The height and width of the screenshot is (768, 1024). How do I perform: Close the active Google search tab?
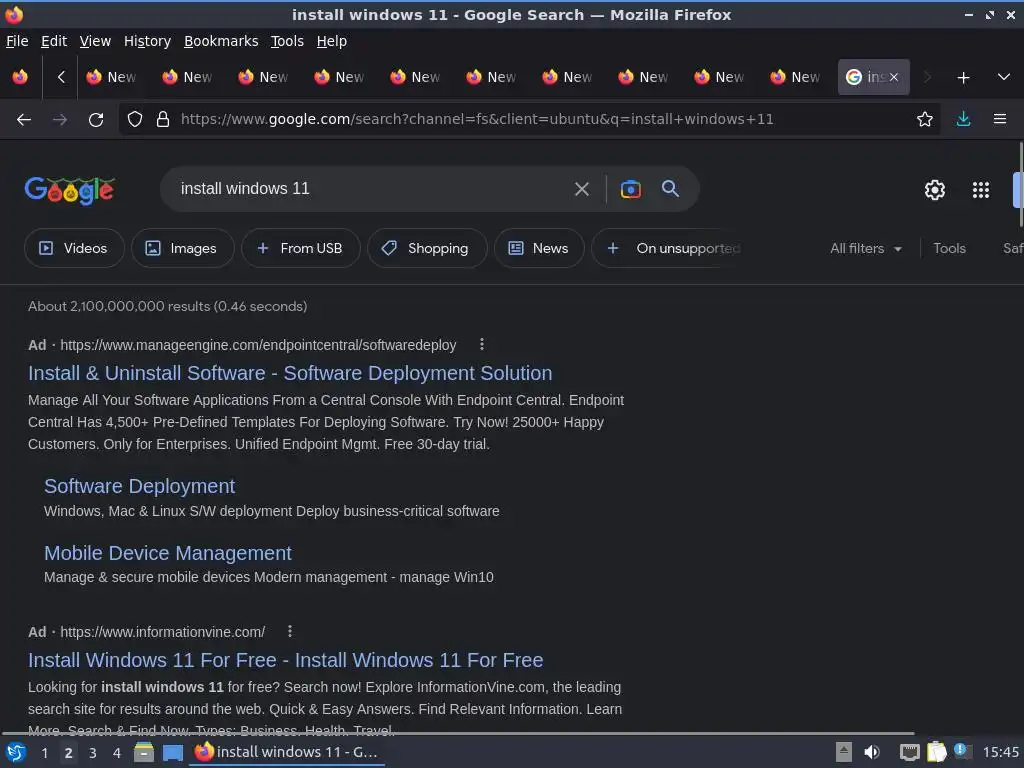point(894,77)
